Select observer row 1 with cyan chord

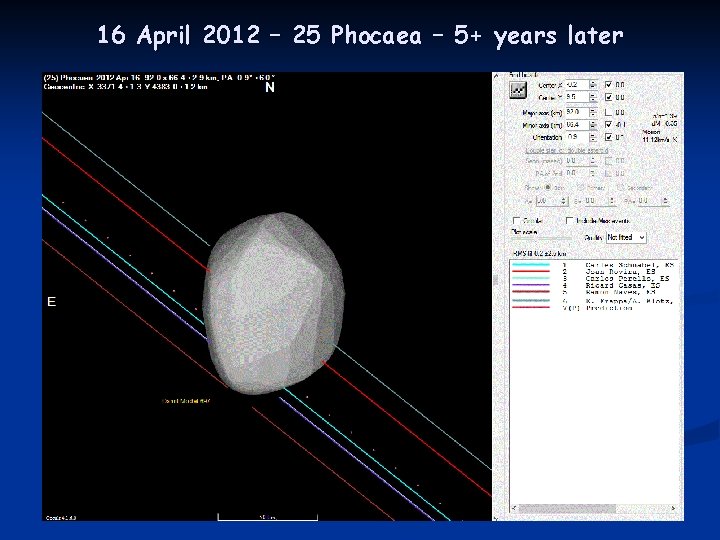pyautogui.click(x=593, y=265)
